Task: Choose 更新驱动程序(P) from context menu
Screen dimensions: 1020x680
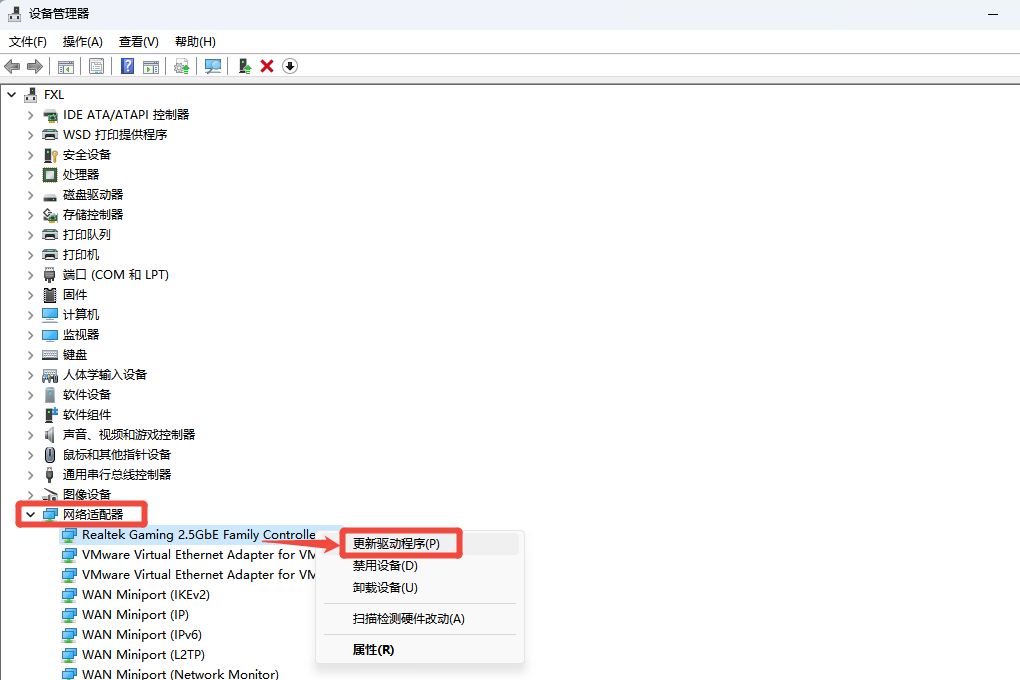Action: (x=420, y=543)
